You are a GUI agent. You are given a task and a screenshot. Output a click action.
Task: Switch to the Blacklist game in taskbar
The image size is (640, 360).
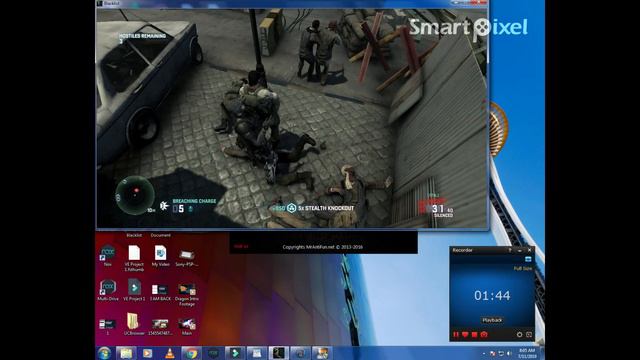click(279, 353)
